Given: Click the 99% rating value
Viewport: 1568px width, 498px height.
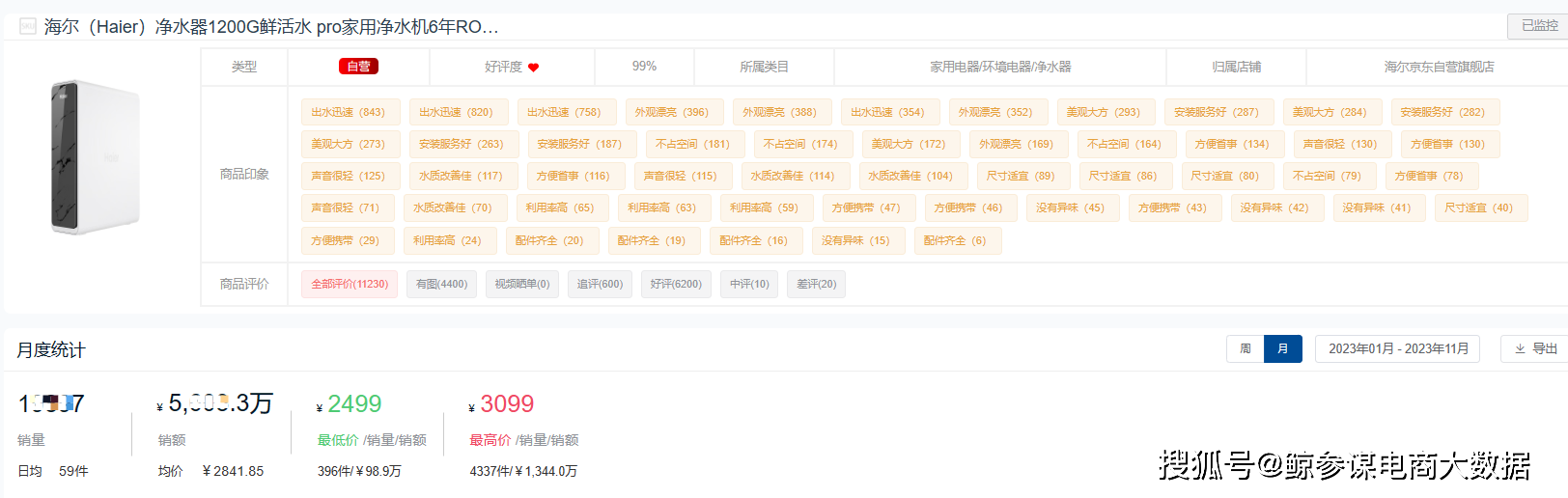Looking at the screenshot, I should coord(644,67).
